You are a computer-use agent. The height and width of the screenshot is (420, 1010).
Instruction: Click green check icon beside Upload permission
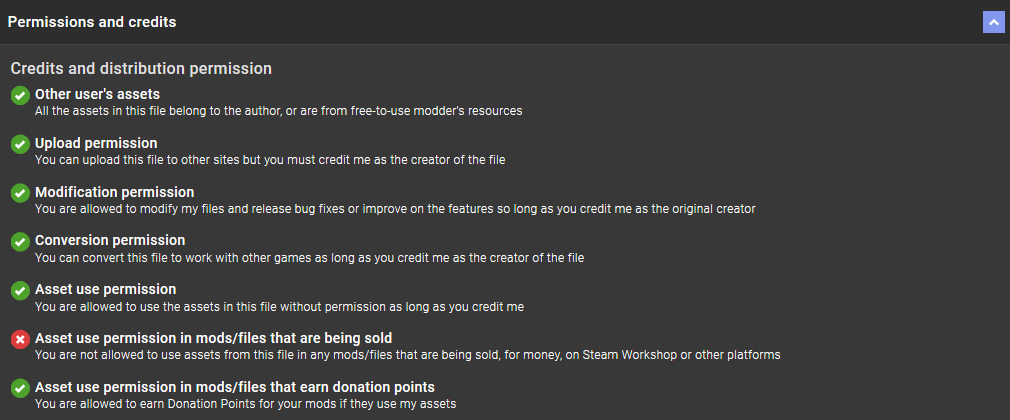pyautogui.click(x=20, y=144)
